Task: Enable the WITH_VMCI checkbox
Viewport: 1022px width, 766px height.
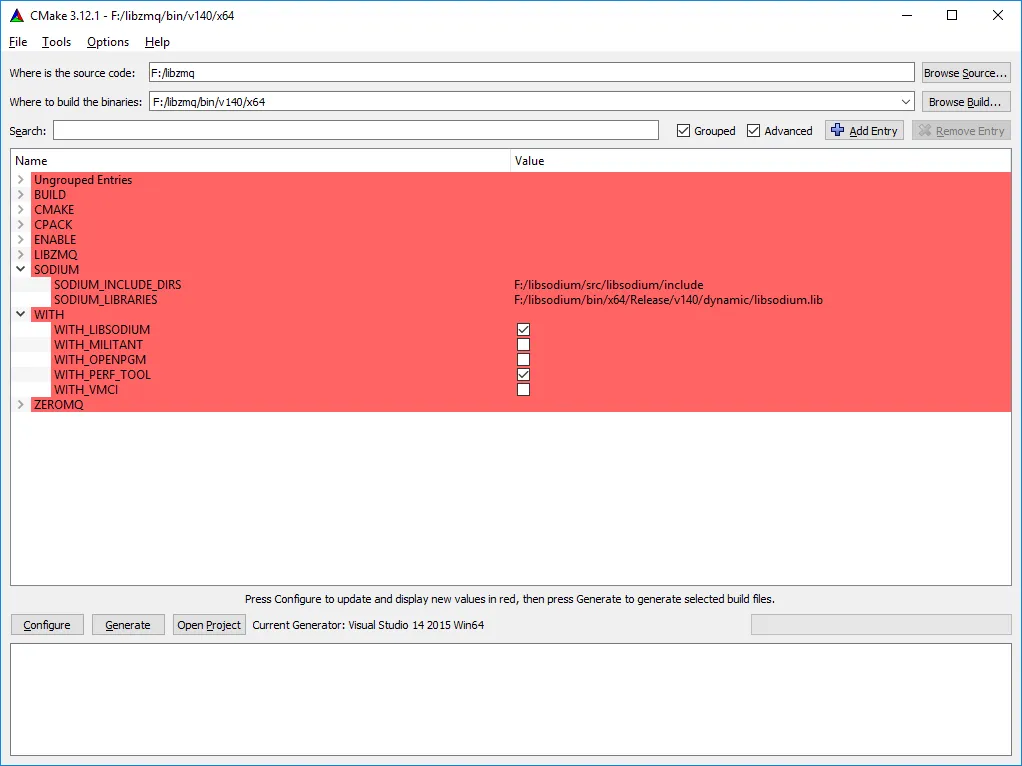Action: (523, 390)
